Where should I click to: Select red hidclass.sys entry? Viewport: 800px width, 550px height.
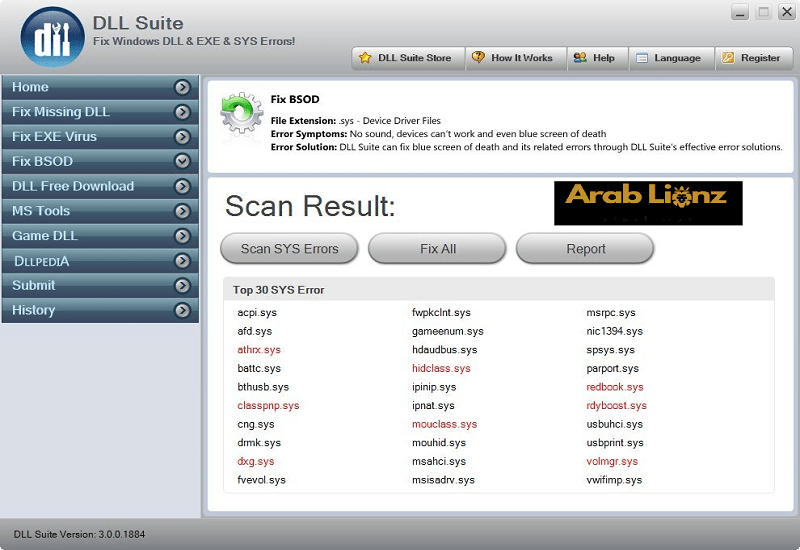click(x=441, y=368)
